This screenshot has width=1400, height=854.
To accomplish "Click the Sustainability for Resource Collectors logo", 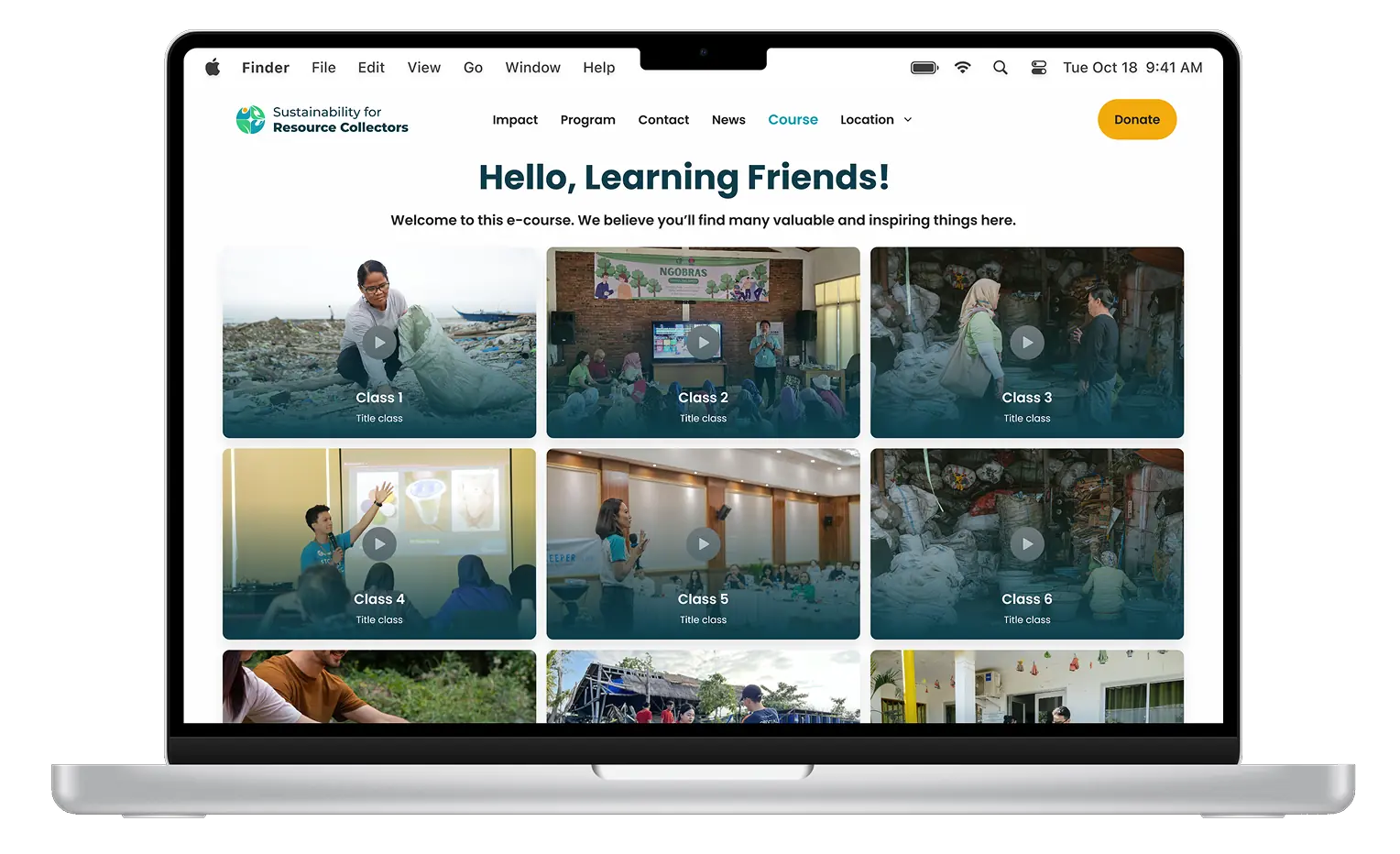I will point(323,120).
